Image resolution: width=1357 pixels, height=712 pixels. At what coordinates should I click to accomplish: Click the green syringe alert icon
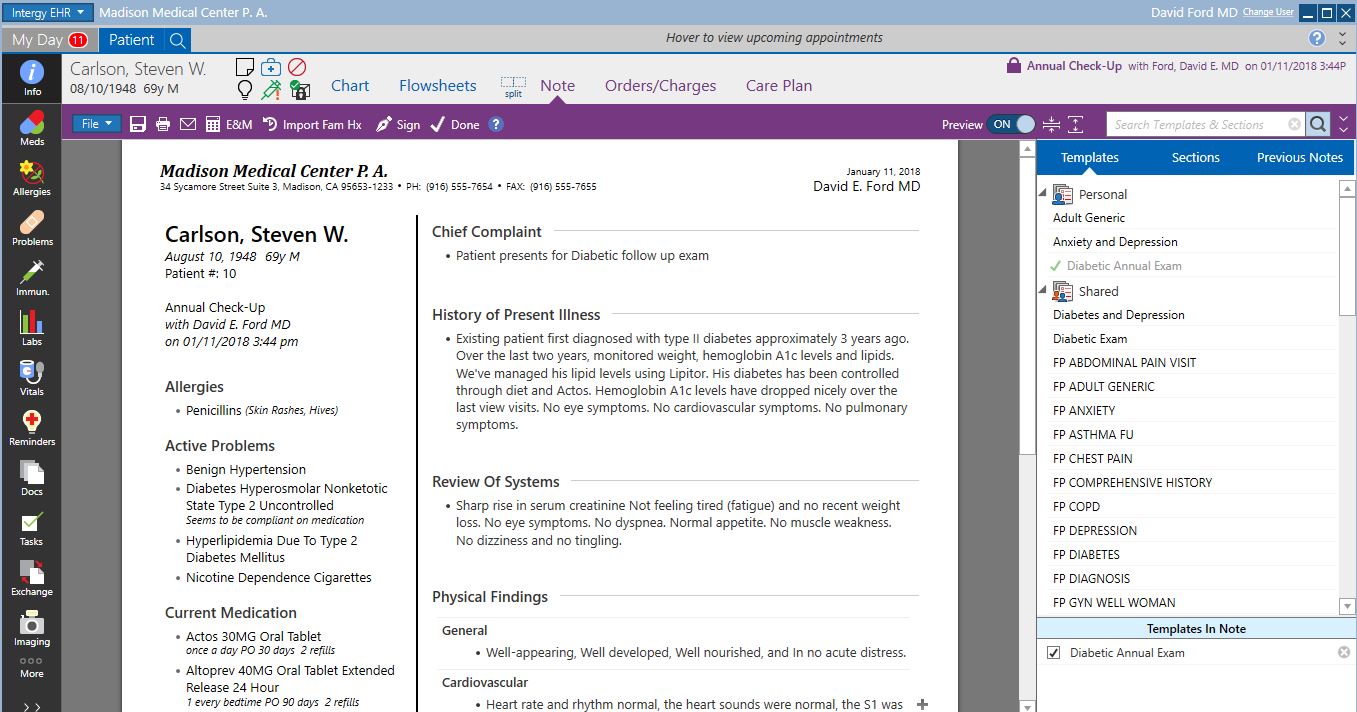pos(271,90)
